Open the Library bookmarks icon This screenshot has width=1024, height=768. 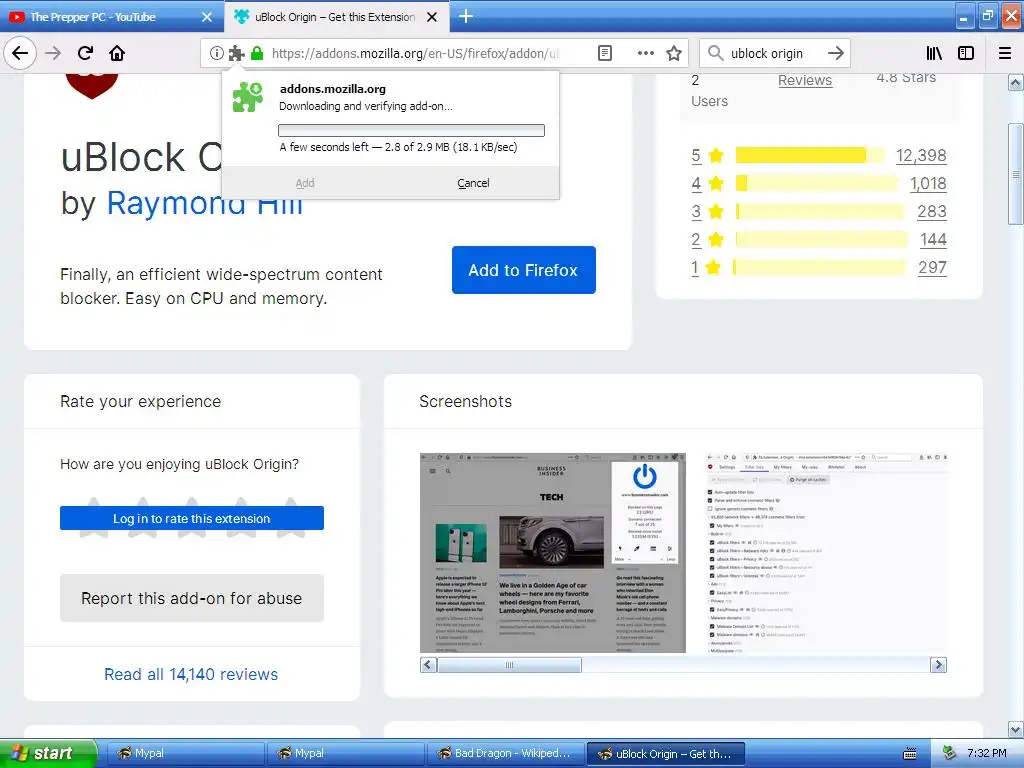pyautogui.click(x=934, y=54)
